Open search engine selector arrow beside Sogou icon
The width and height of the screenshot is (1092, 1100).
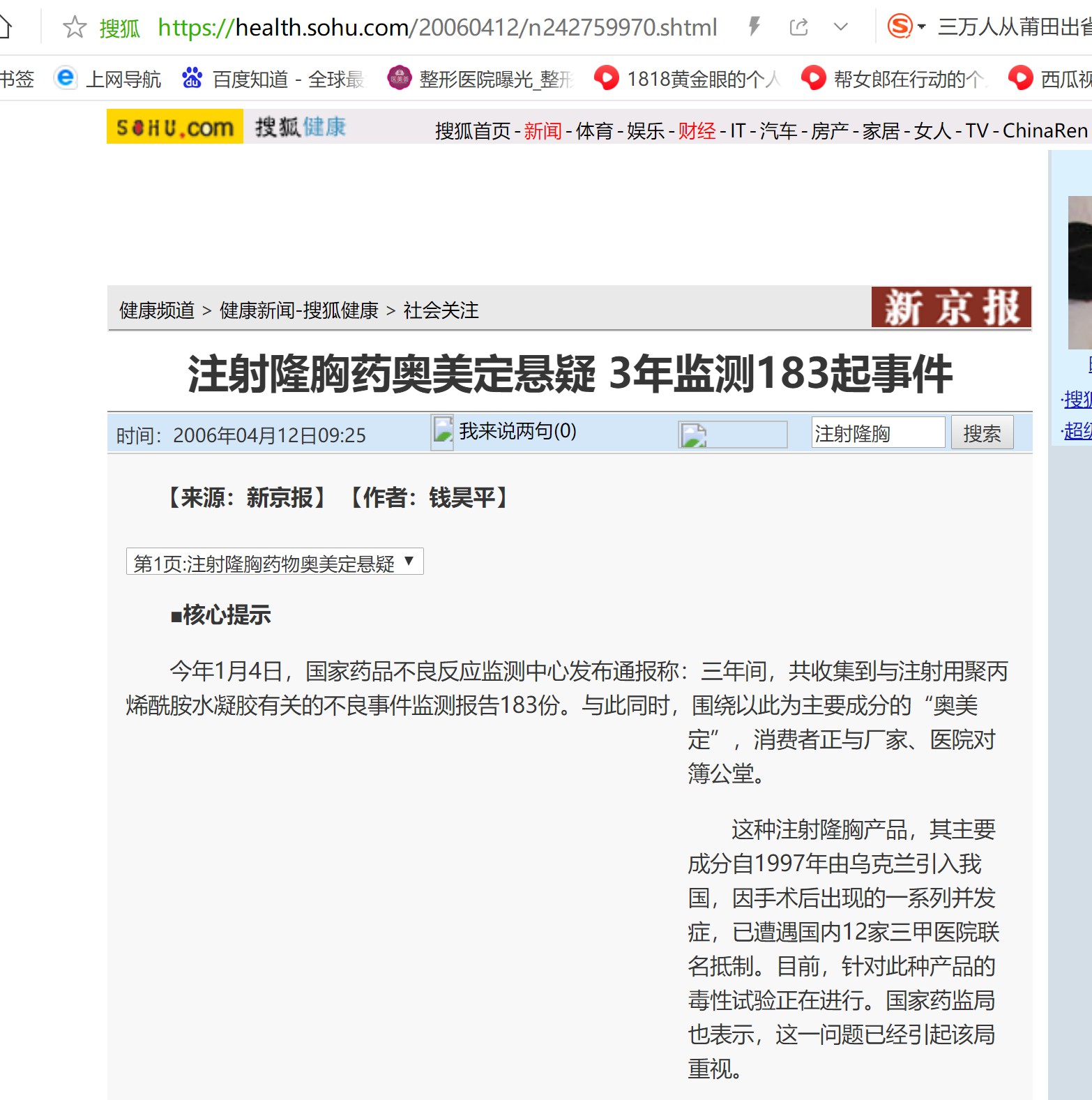click(922, 27)
